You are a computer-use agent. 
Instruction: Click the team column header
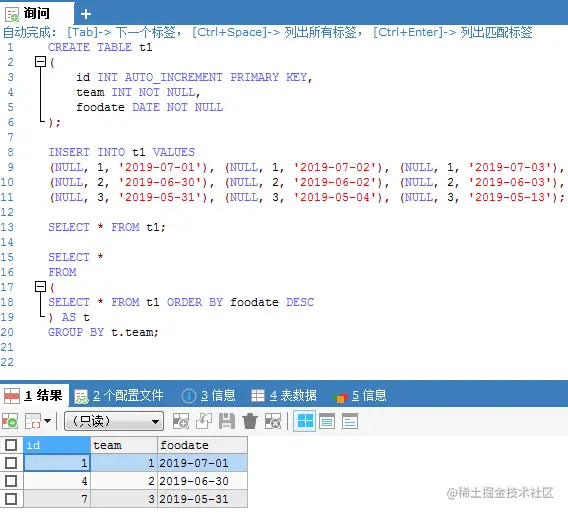point(124,445)
